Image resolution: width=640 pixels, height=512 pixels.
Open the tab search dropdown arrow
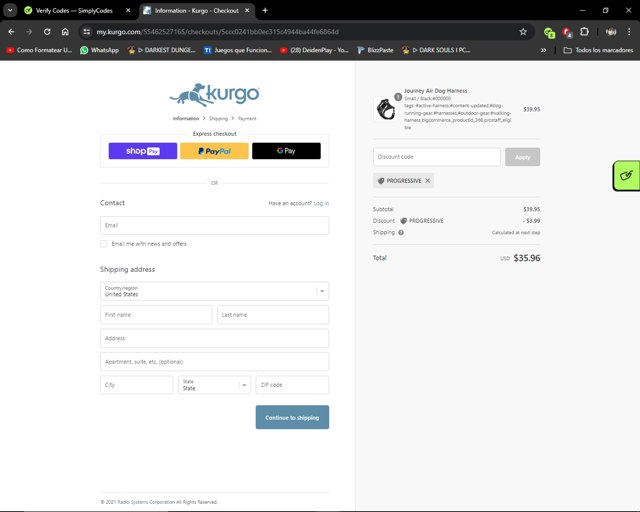pyautogui.click(x=10, y=10)
